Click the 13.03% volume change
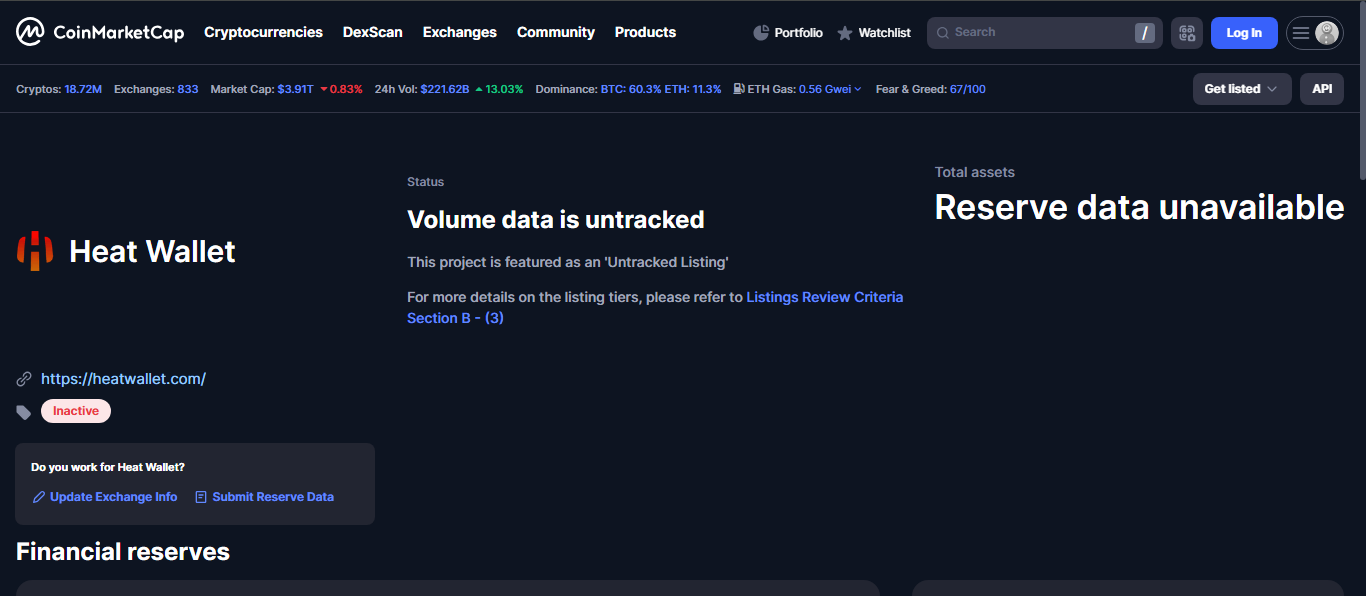The width and height of the screenshot is (1366, 596). pos(499,89)
